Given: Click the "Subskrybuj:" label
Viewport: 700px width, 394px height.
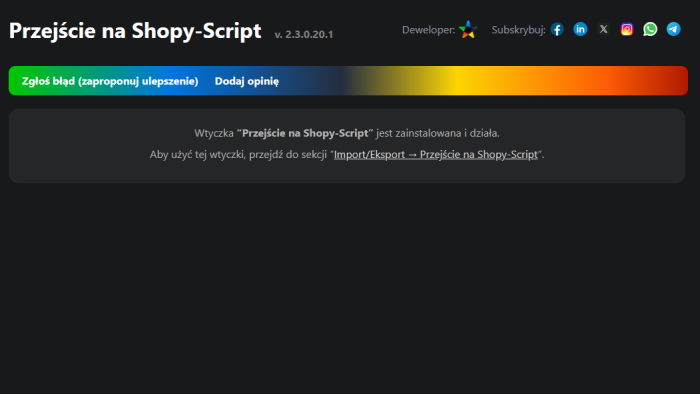Looking at the screenshot, I should pos(518,30).
